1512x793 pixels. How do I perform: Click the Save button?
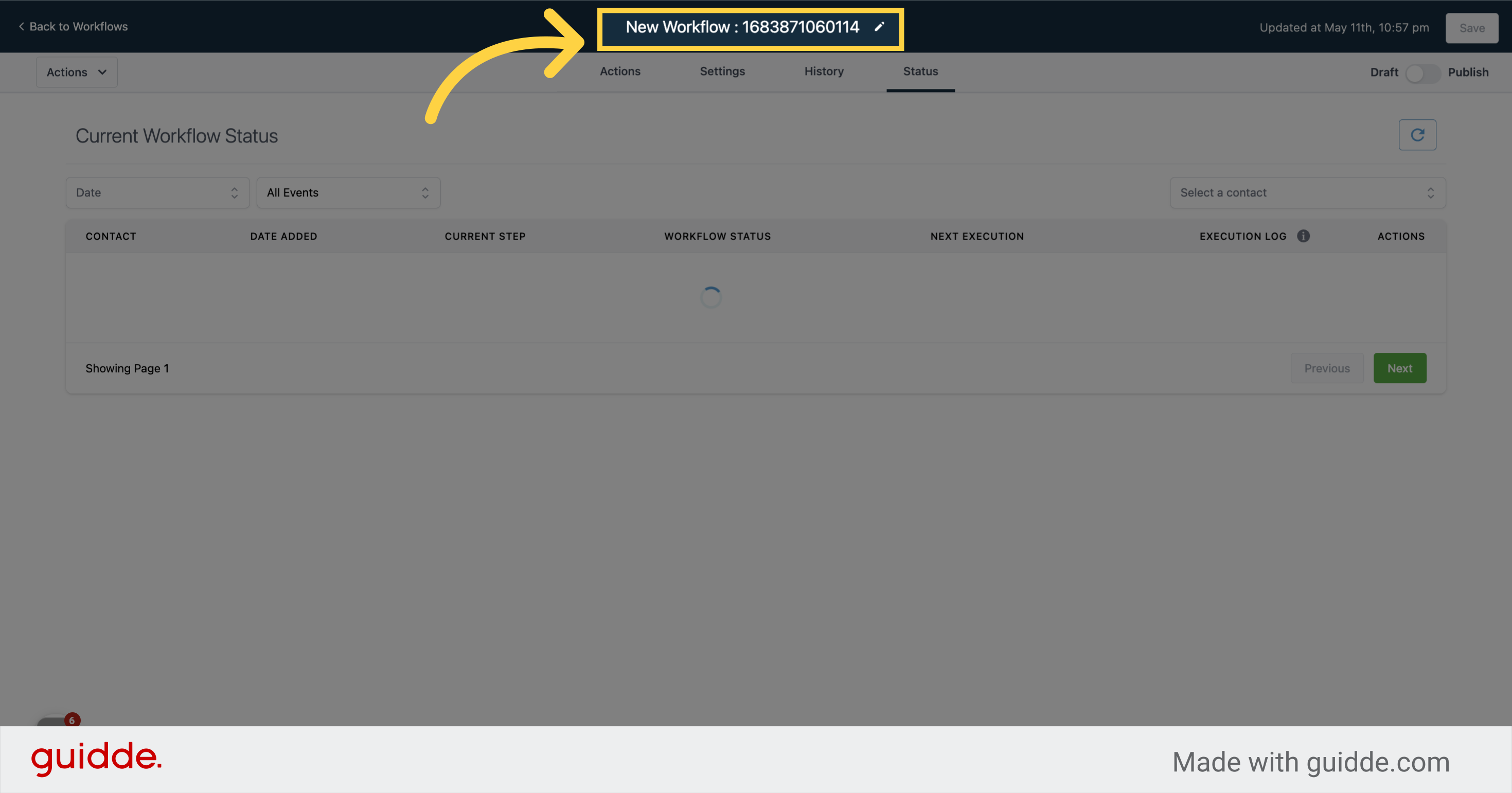coord(1471,28)
